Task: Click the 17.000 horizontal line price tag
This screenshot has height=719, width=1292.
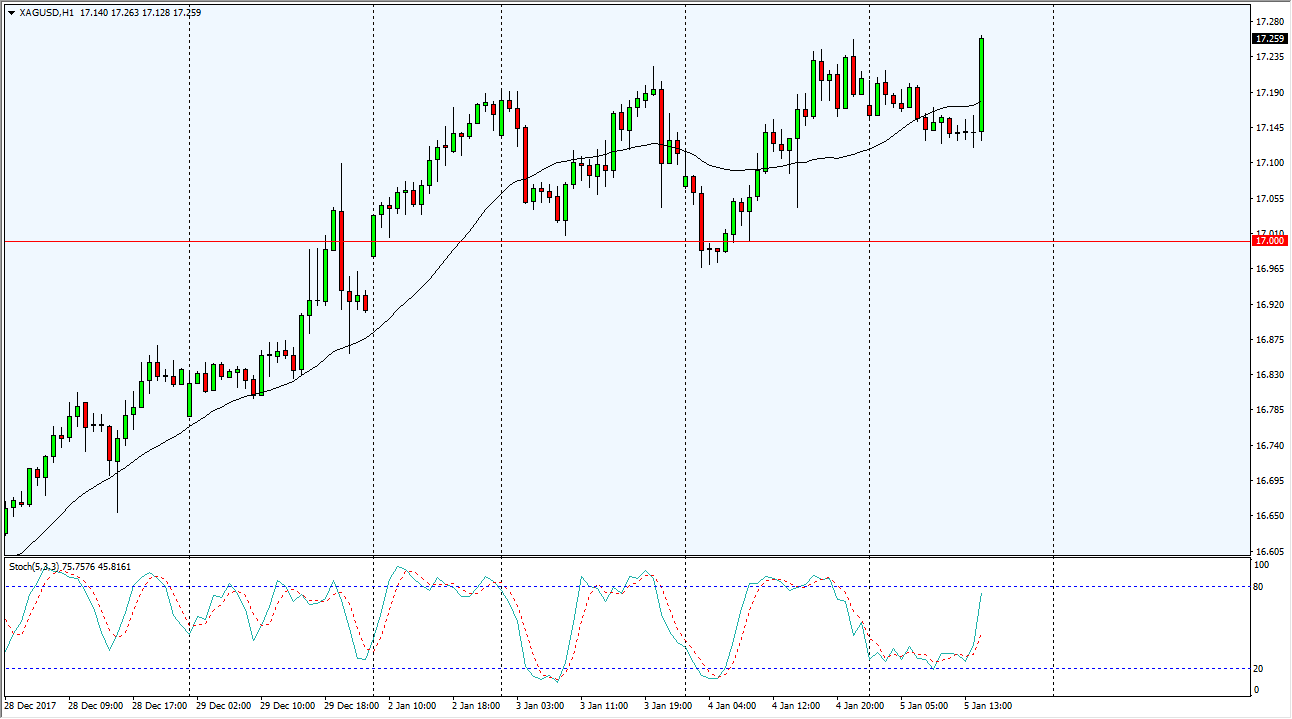Action: point(1269,241)
